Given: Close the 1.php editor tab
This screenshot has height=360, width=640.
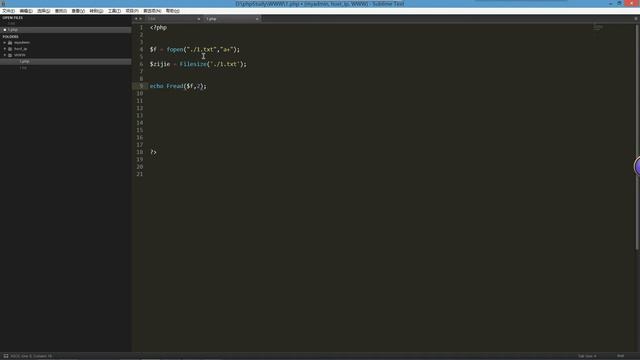Looking at the screenshot, I should click(257, 19).
